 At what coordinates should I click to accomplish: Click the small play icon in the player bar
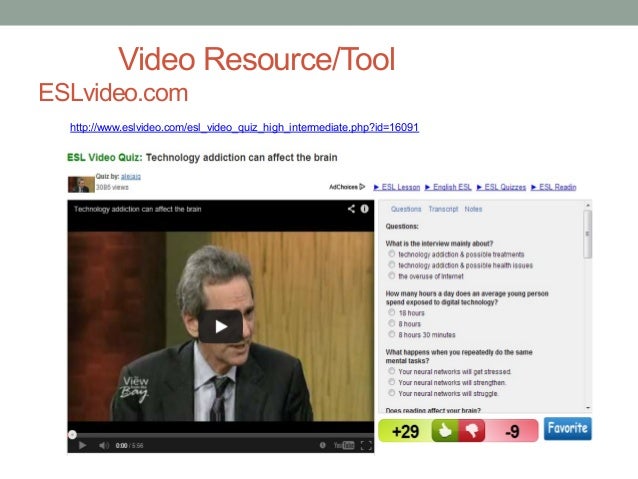(x=82, y=445)
